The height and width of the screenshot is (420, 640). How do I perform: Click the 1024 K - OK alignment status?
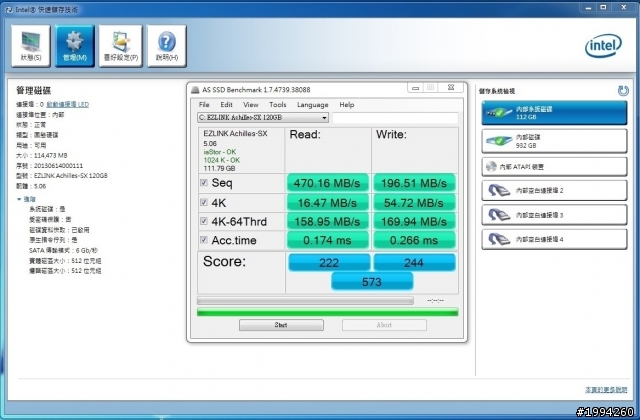222,160
